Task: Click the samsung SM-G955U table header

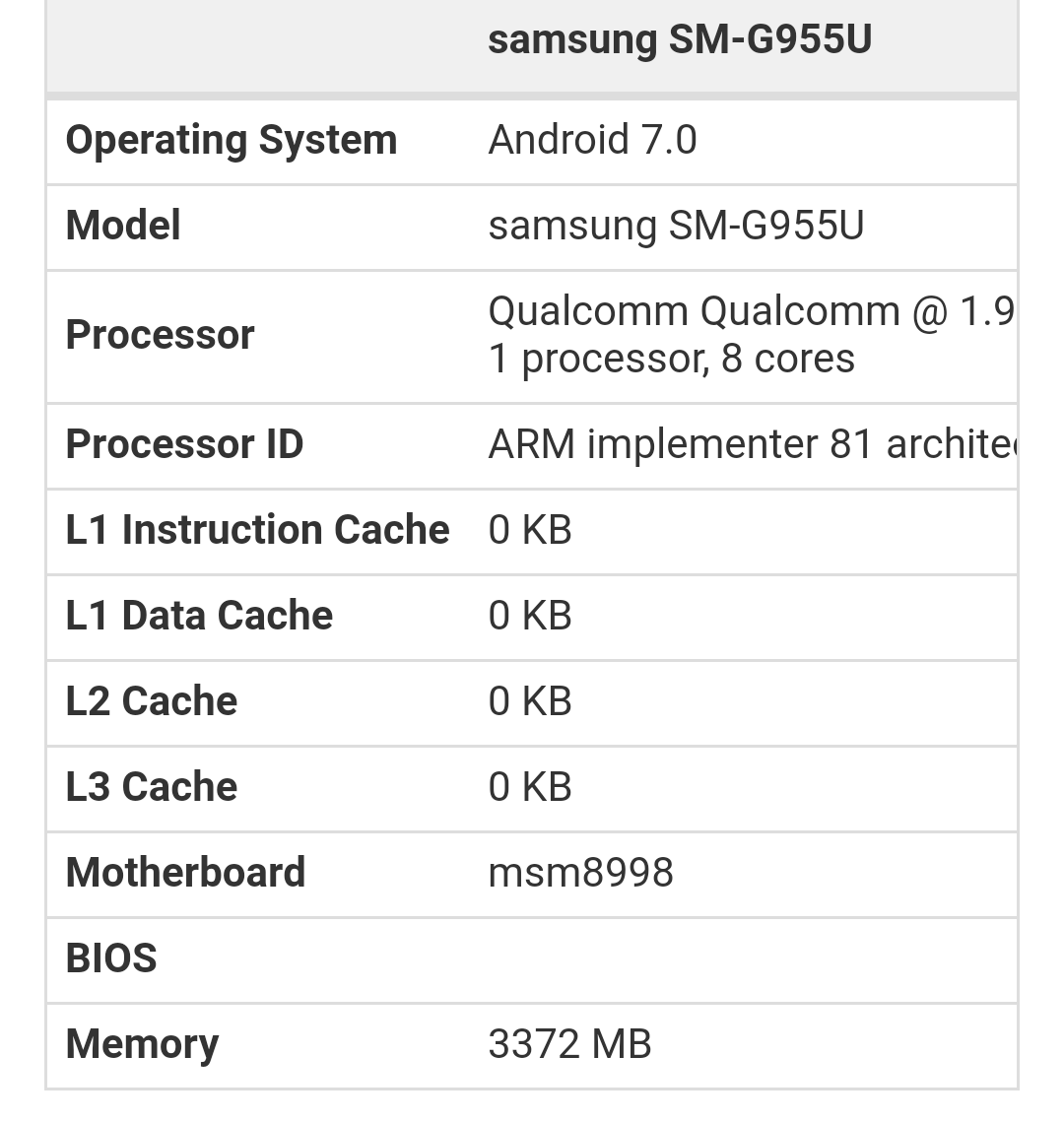Action: point(680,39)
